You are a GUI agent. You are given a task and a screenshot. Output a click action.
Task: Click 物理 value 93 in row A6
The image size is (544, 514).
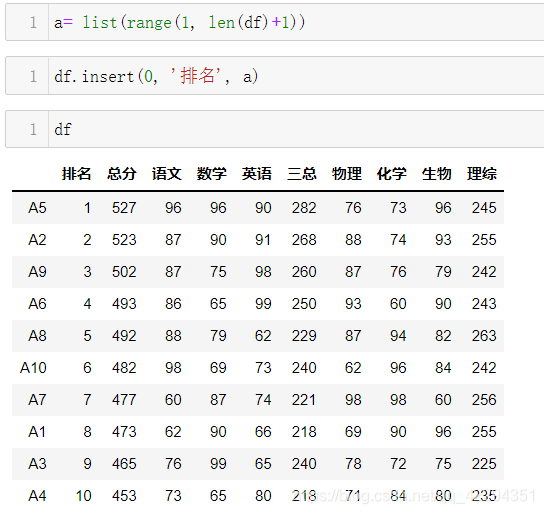354,304
